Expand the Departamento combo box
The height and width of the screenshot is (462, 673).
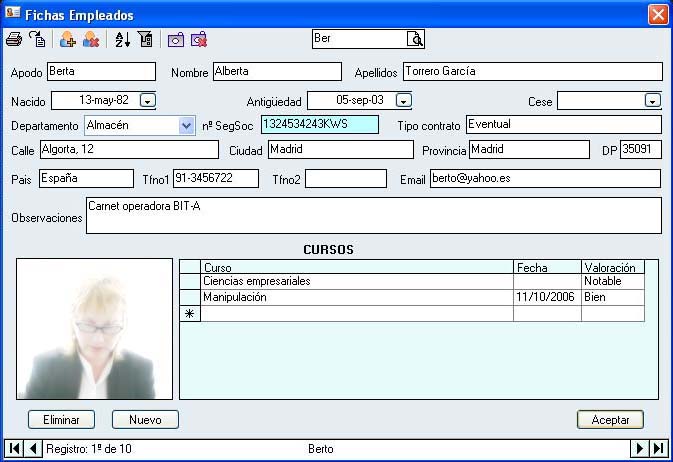point(186,125)
